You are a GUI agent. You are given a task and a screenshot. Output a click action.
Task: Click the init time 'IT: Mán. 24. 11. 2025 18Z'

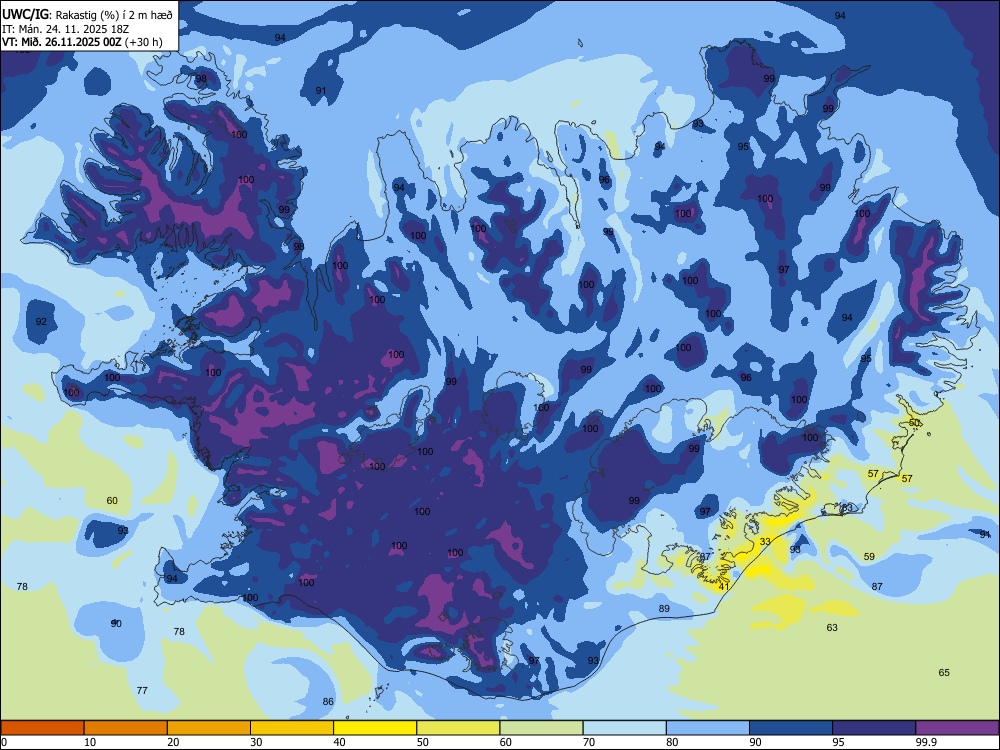[65, 29]
